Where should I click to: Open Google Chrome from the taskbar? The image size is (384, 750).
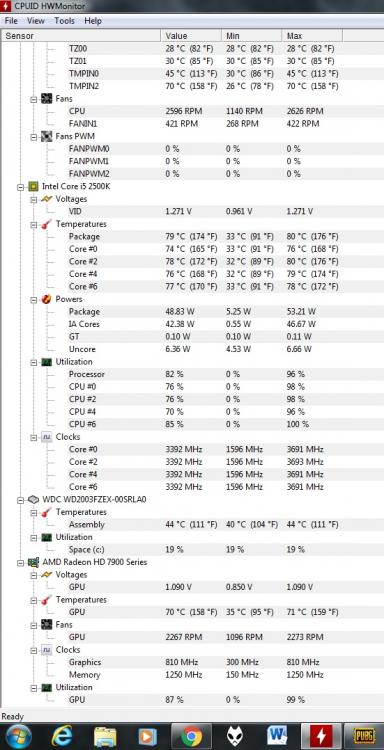191,736
